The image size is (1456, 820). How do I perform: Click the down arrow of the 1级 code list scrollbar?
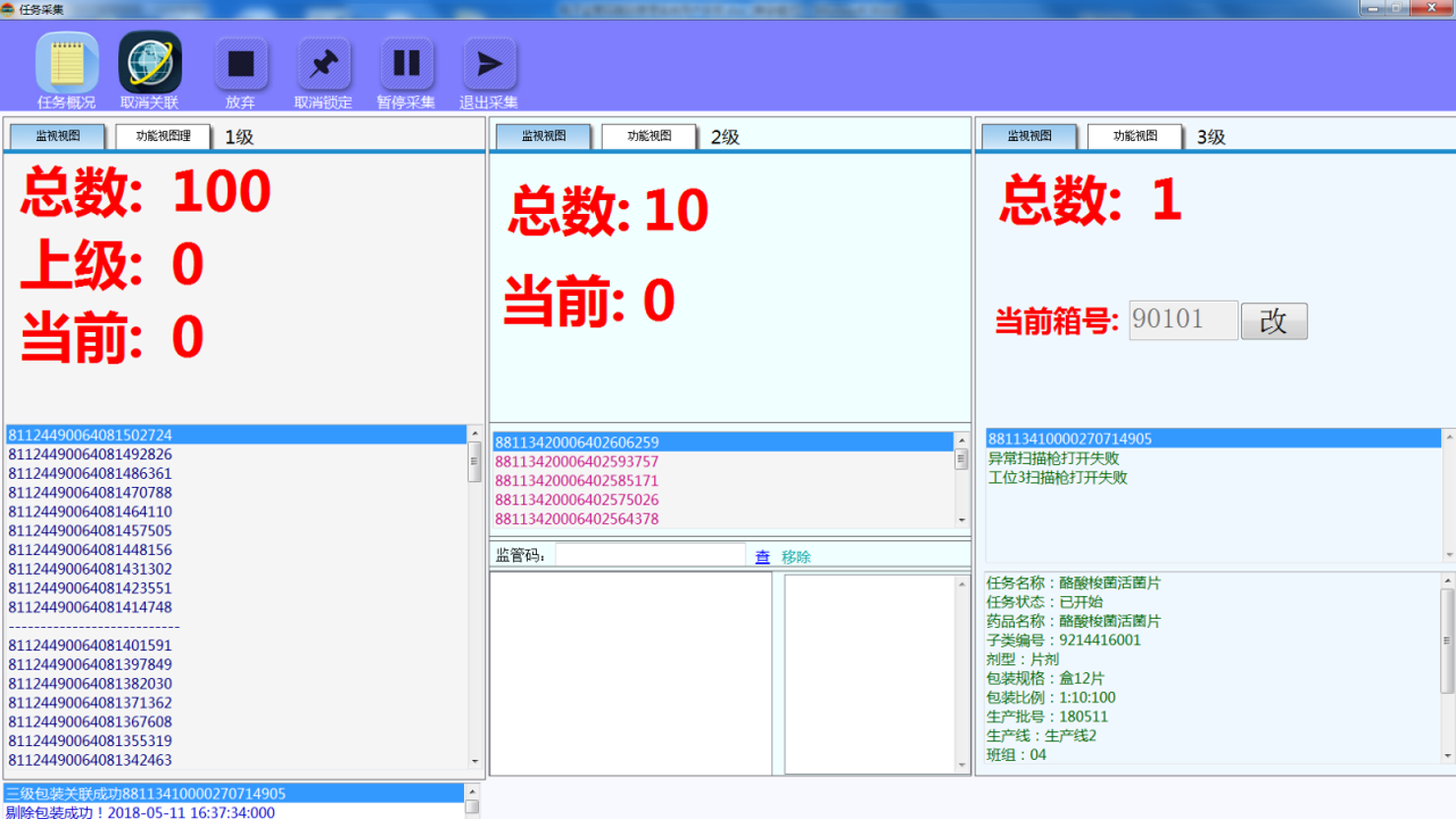[x=475, y=761]
